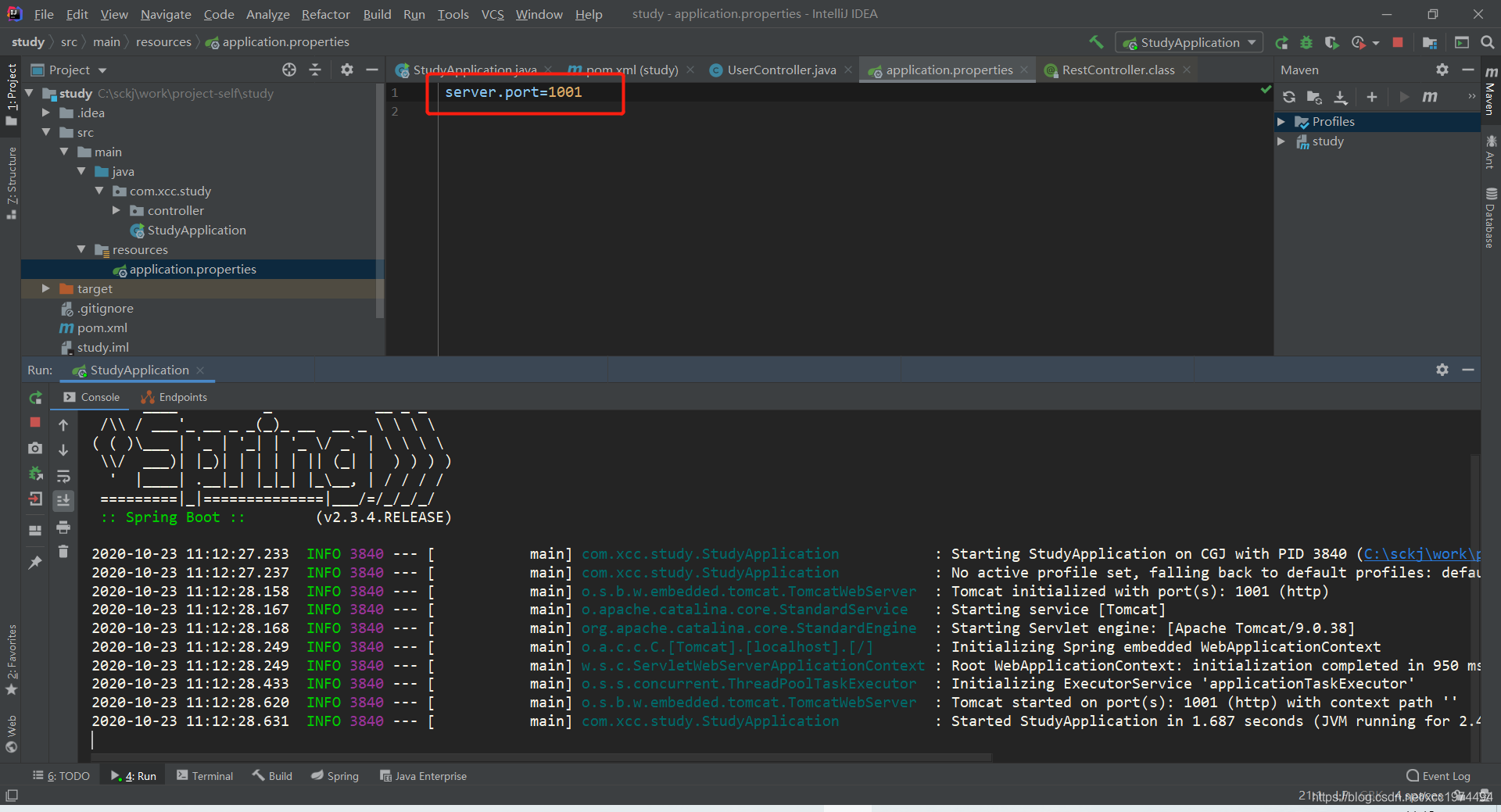This screenshot has width=1501, height=812.
Task: Select pom.xml in project tree
Action: 94,327
